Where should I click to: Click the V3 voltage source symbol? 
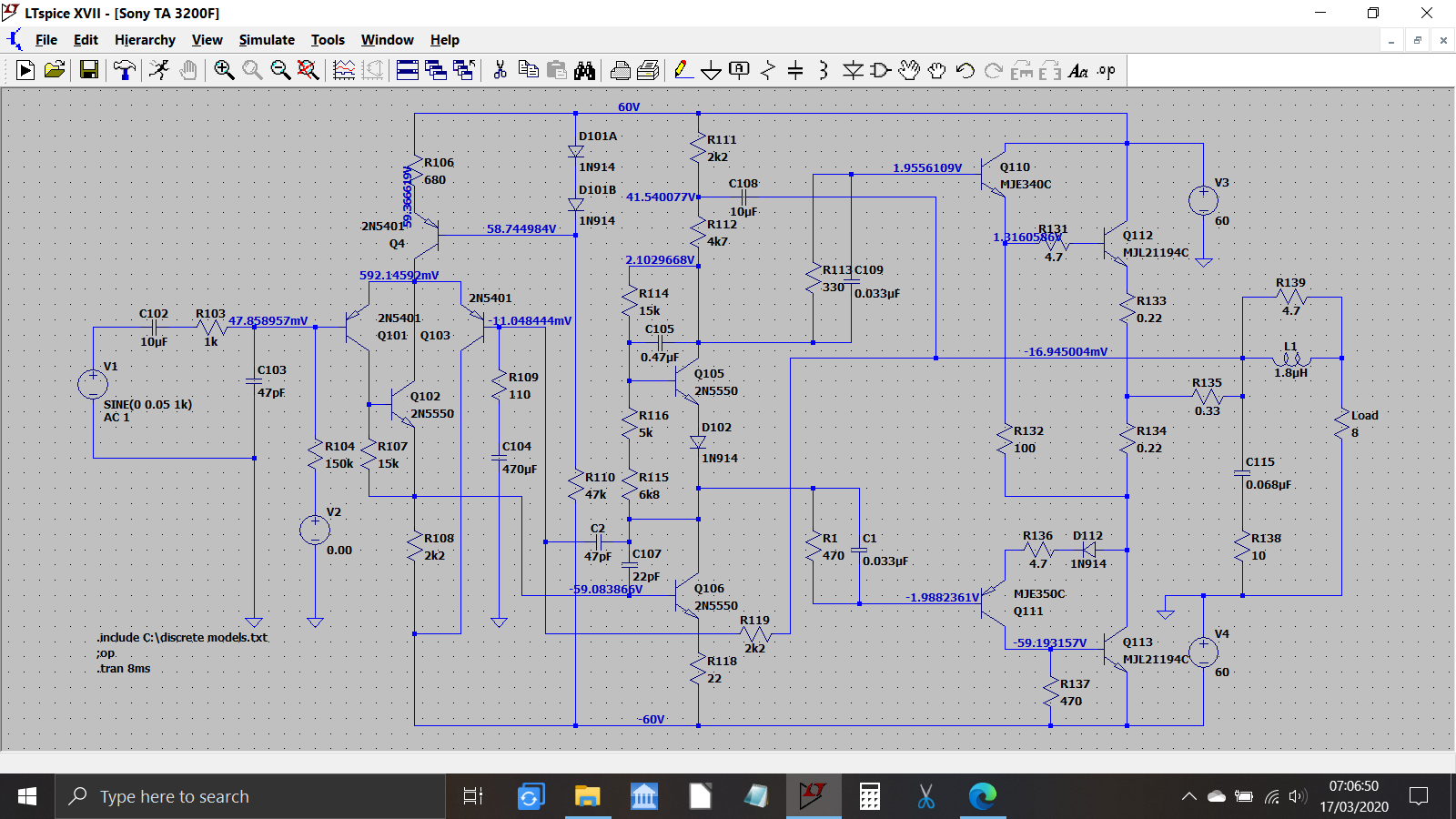[x=1203, y=200]
